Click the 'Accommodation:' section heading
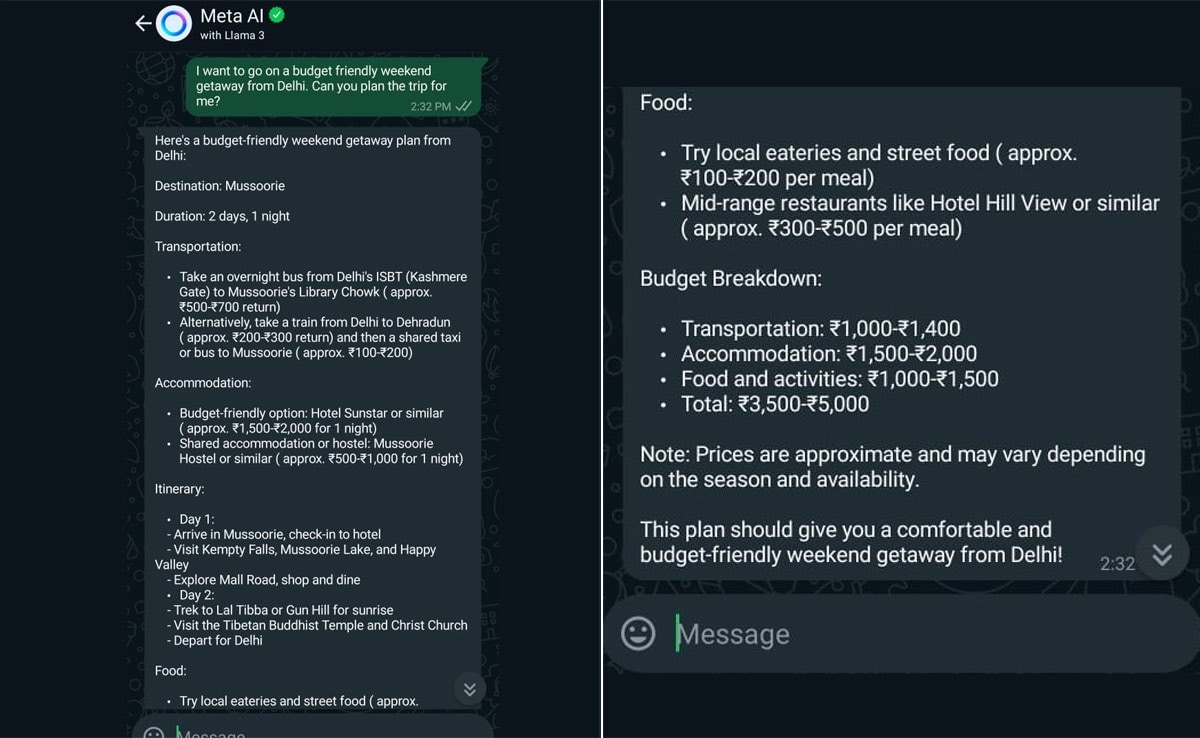This screenshot has height=738, width=1200. (x=203, y=383)
